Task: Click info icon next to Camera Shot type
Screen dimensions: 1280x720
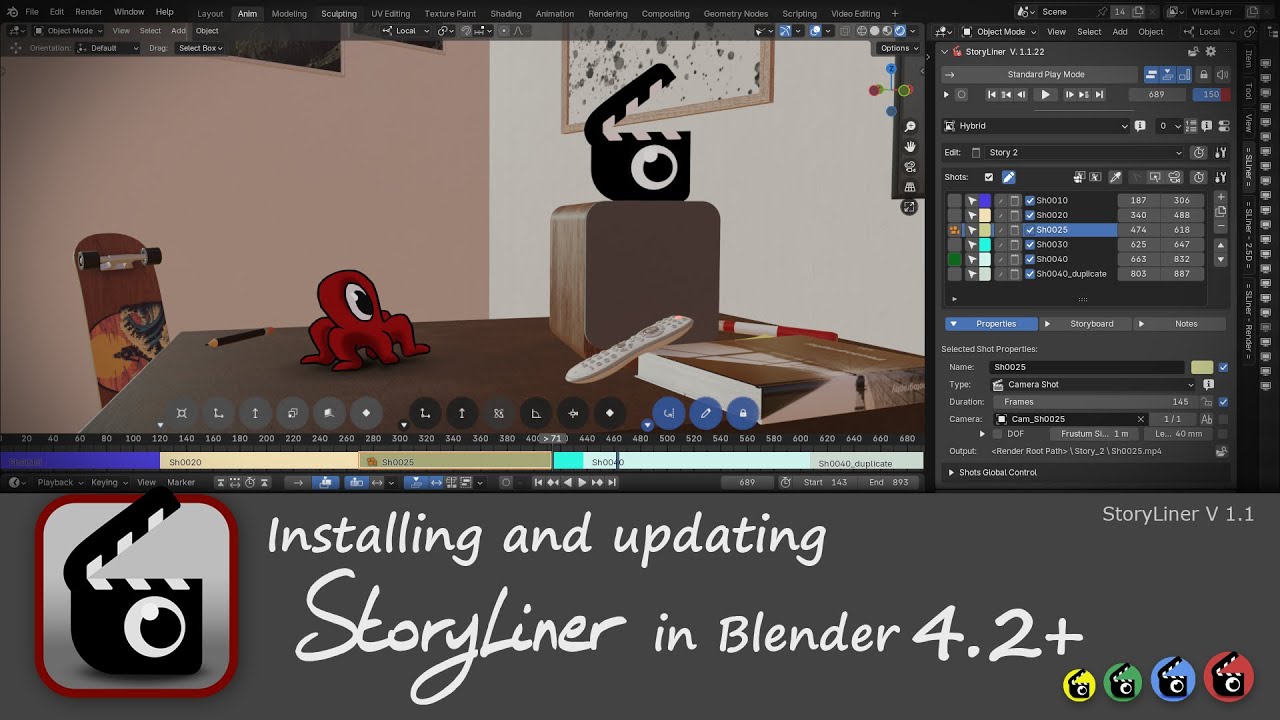Action: pyautogui.click(x=1208, y=384)
